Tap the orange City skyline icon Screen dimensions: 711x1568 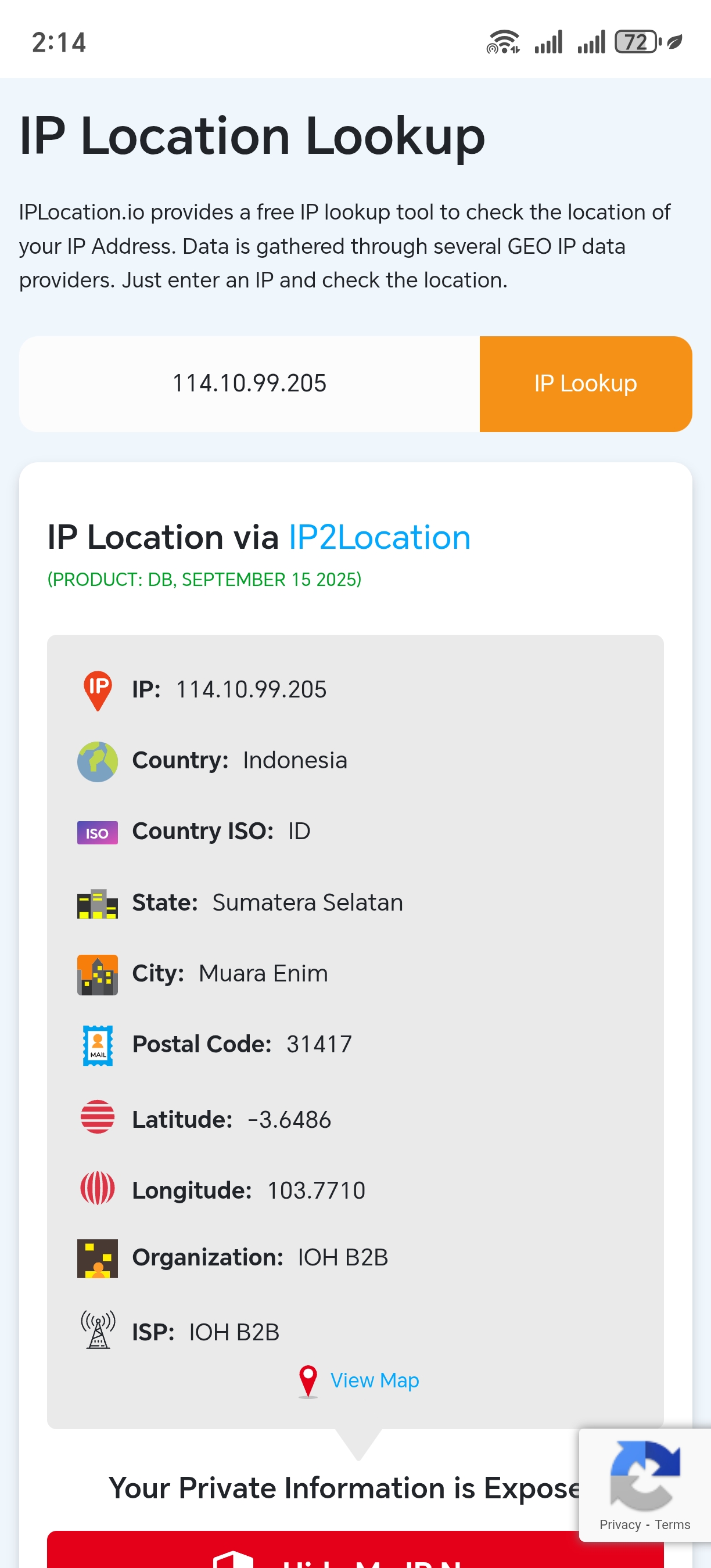coord(98,974)
